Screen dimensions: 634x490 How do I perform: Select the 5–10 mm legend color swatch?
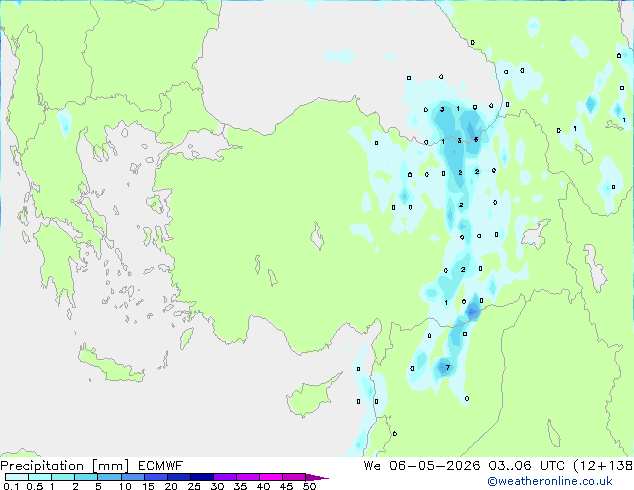[x=109, y=477]
